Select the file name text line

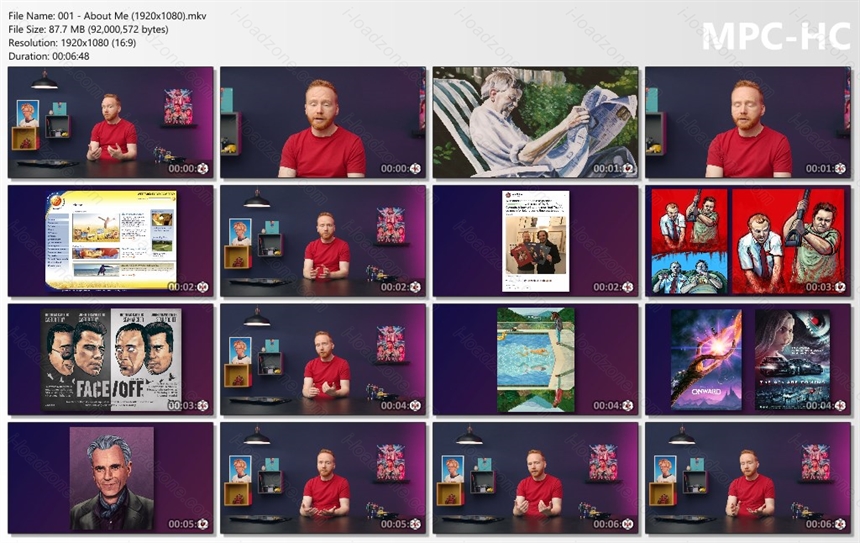click(x=107, y=16)
